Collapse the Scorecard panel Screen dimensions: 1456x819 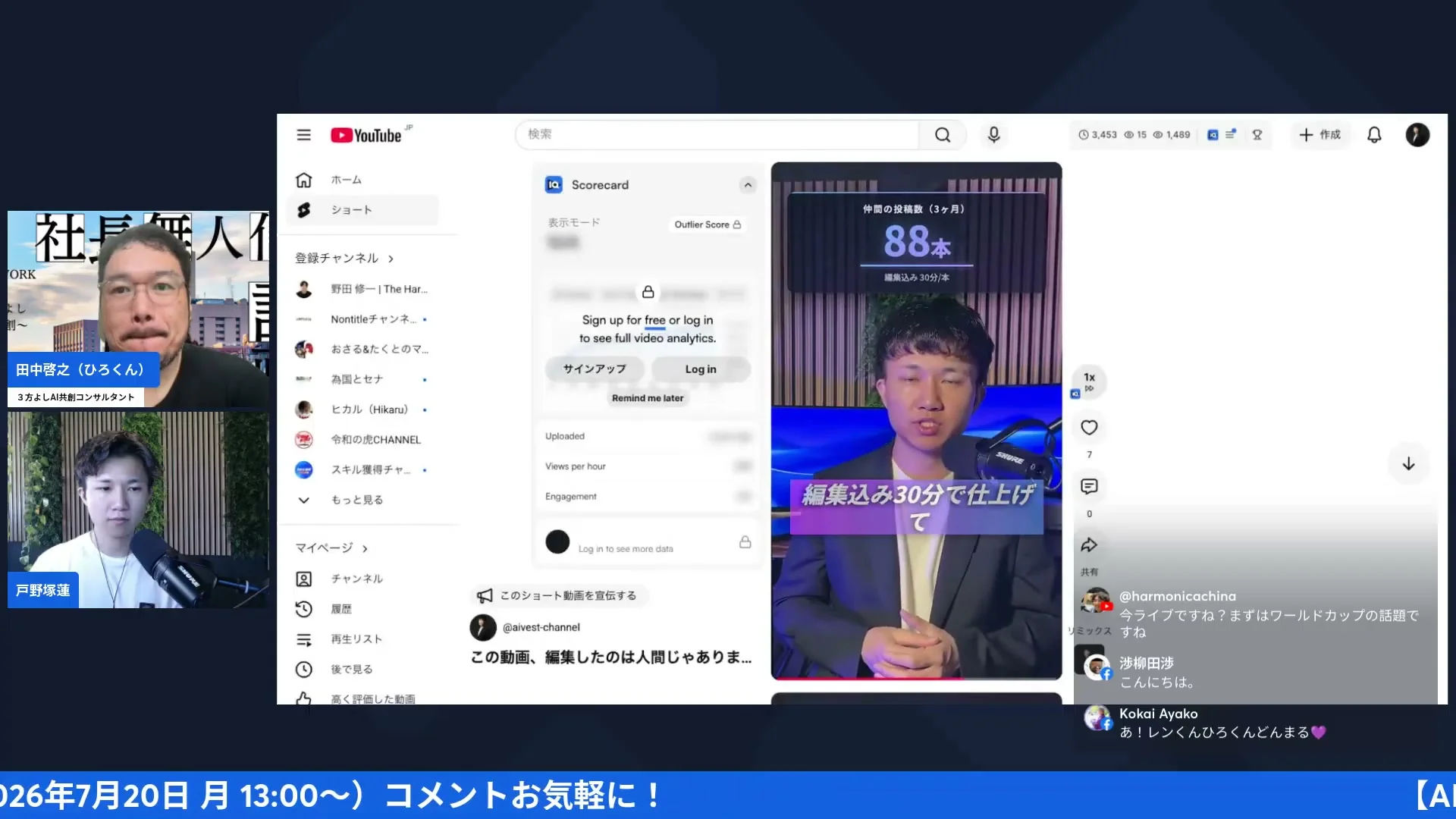point(748,185)
